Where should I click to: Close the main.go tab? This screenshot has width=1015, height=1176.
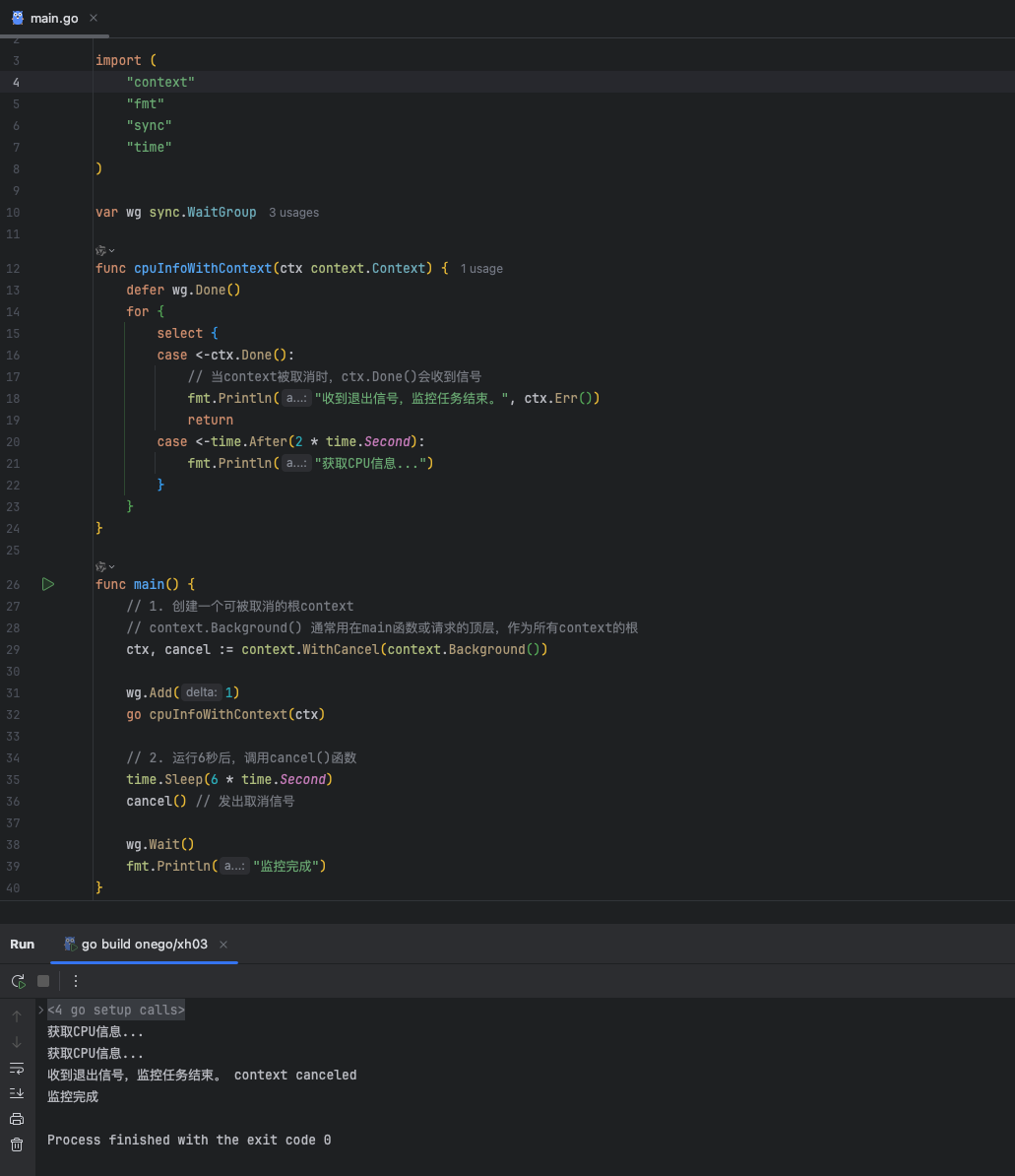pos(94,18)
